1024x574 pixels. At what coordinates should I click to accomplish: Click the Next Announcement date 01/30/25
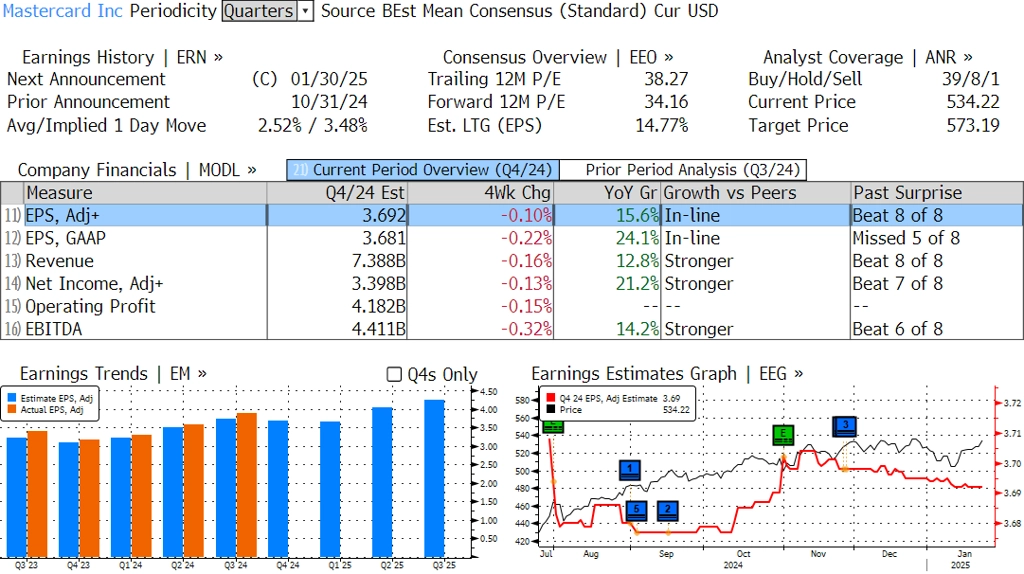pyautogui.click(x=329, y=80)
